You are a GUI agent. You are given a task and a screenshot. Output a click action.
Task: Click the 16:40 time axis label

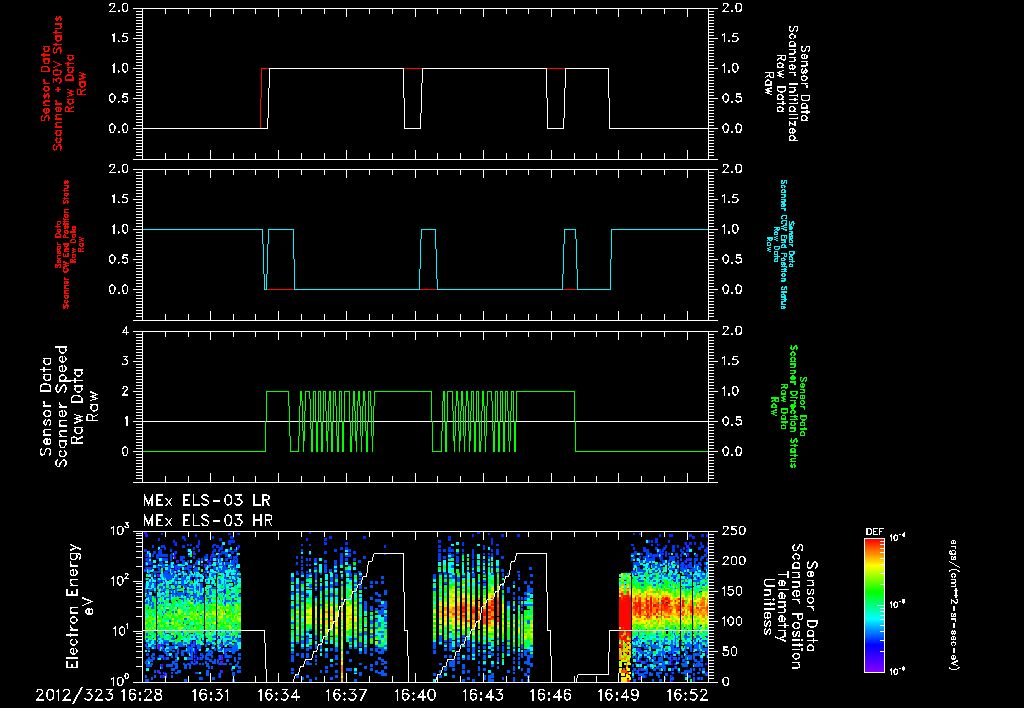415,696
